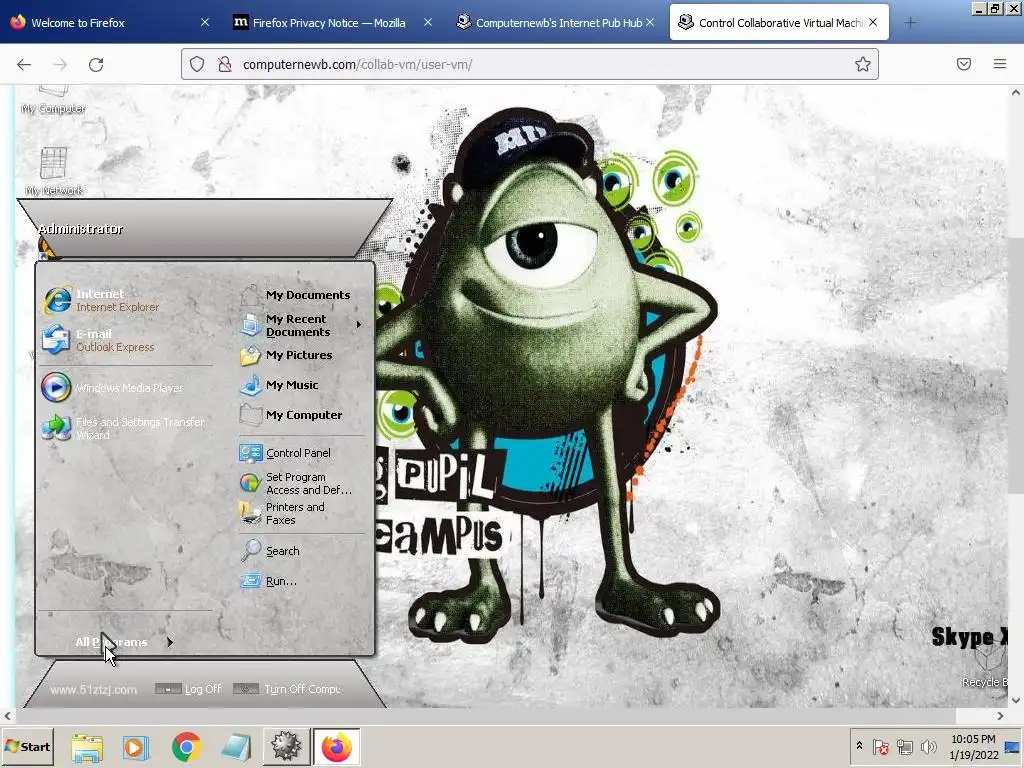Click network status tray icon
This screenshot has height=768, width=1024.
pos(904,746)
